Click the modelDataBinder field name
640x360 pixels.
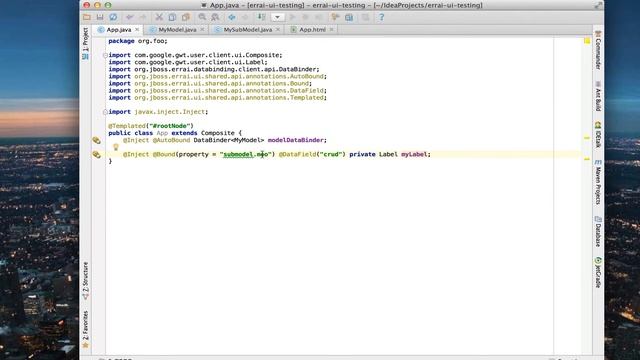(x=296, y=140)
